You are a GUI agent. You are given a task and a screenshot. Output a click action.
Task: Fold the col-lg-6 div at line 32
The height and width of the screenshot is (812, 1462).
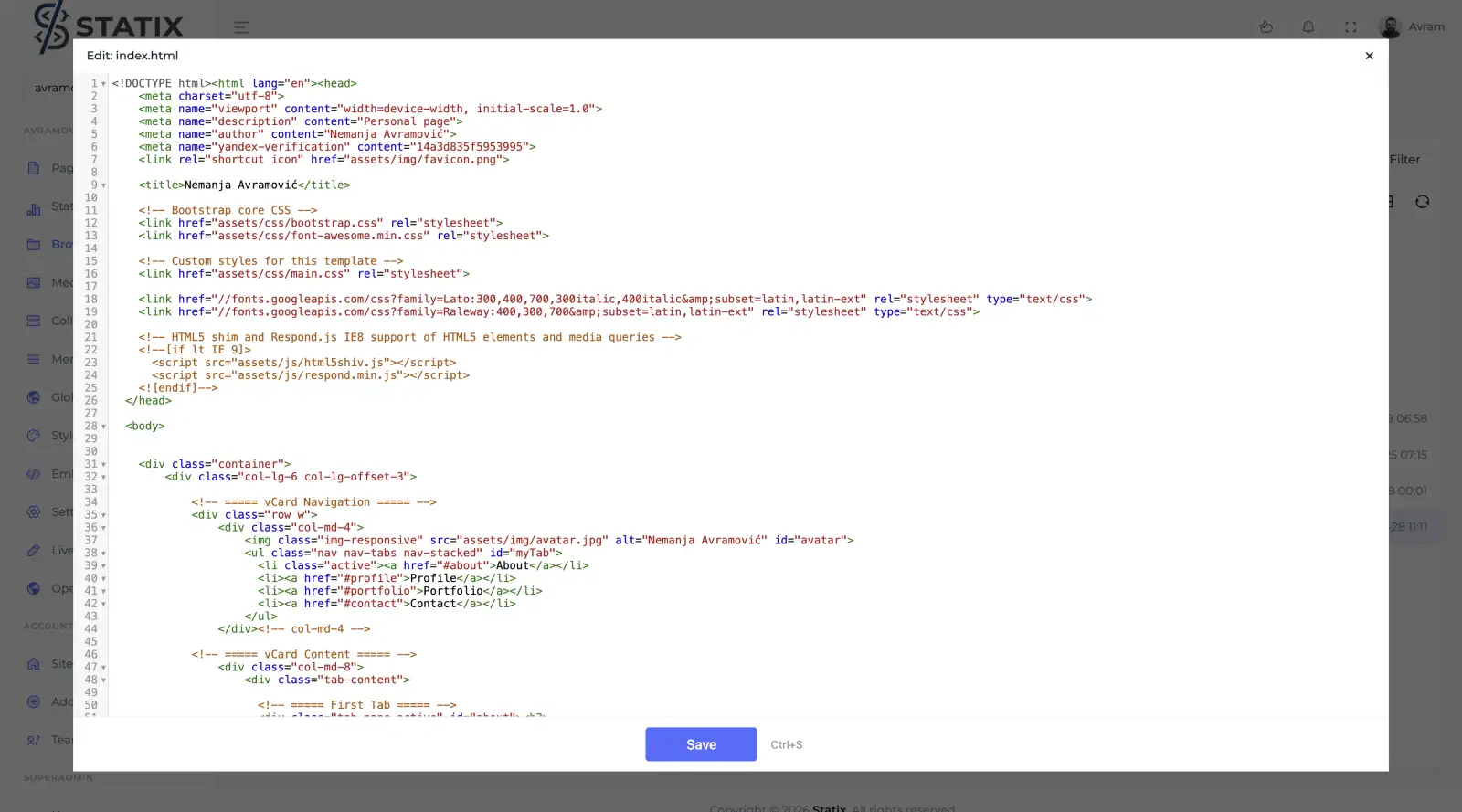pos(103,478)
